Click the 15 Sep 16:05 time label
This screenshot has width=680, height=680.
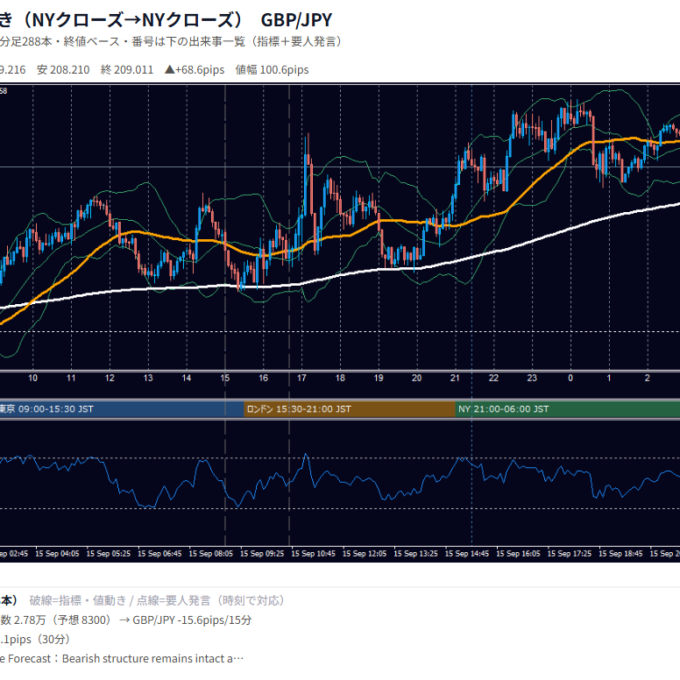tap(518, 554)
